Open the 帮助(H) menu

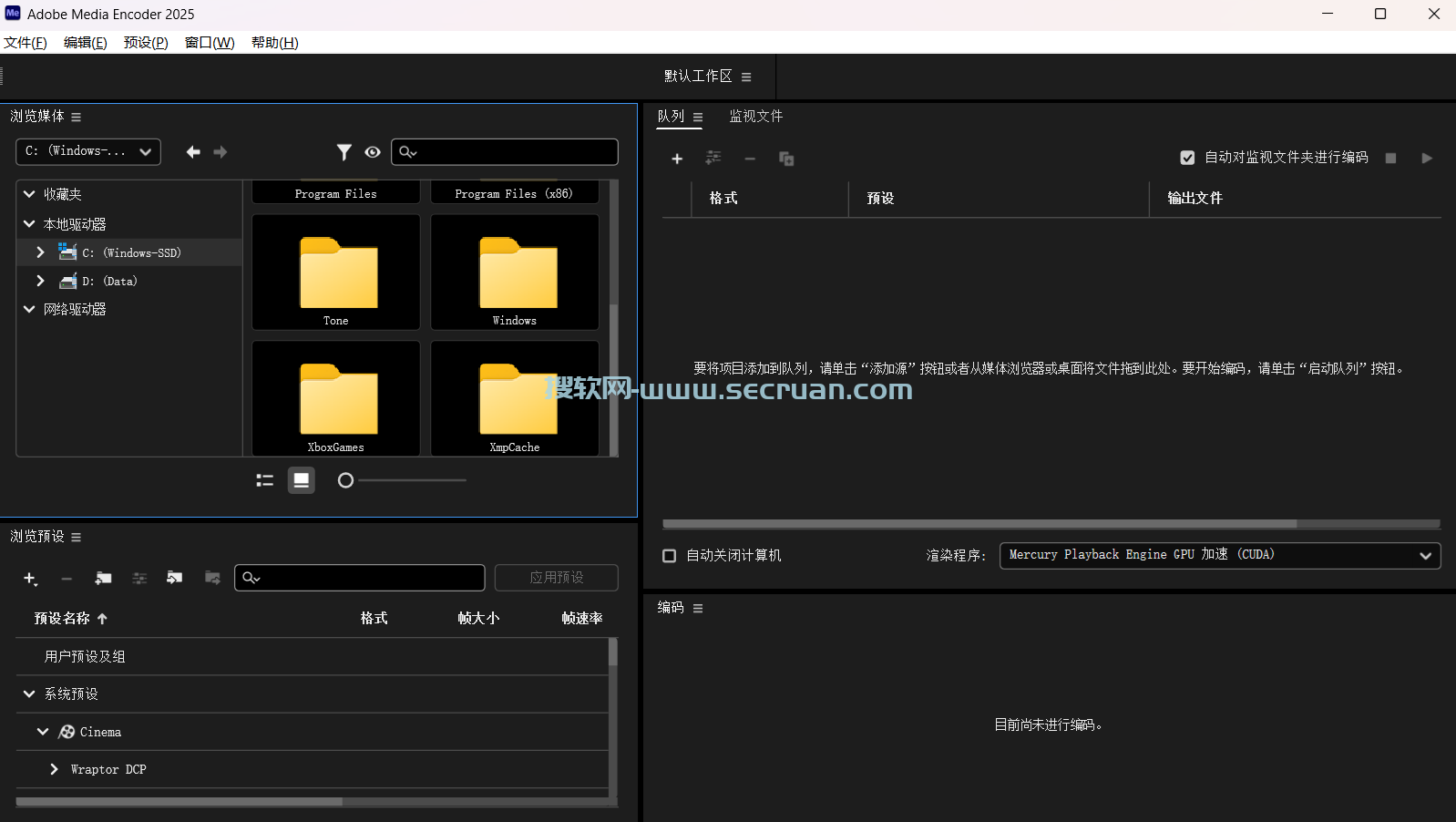tap(275, 43)
